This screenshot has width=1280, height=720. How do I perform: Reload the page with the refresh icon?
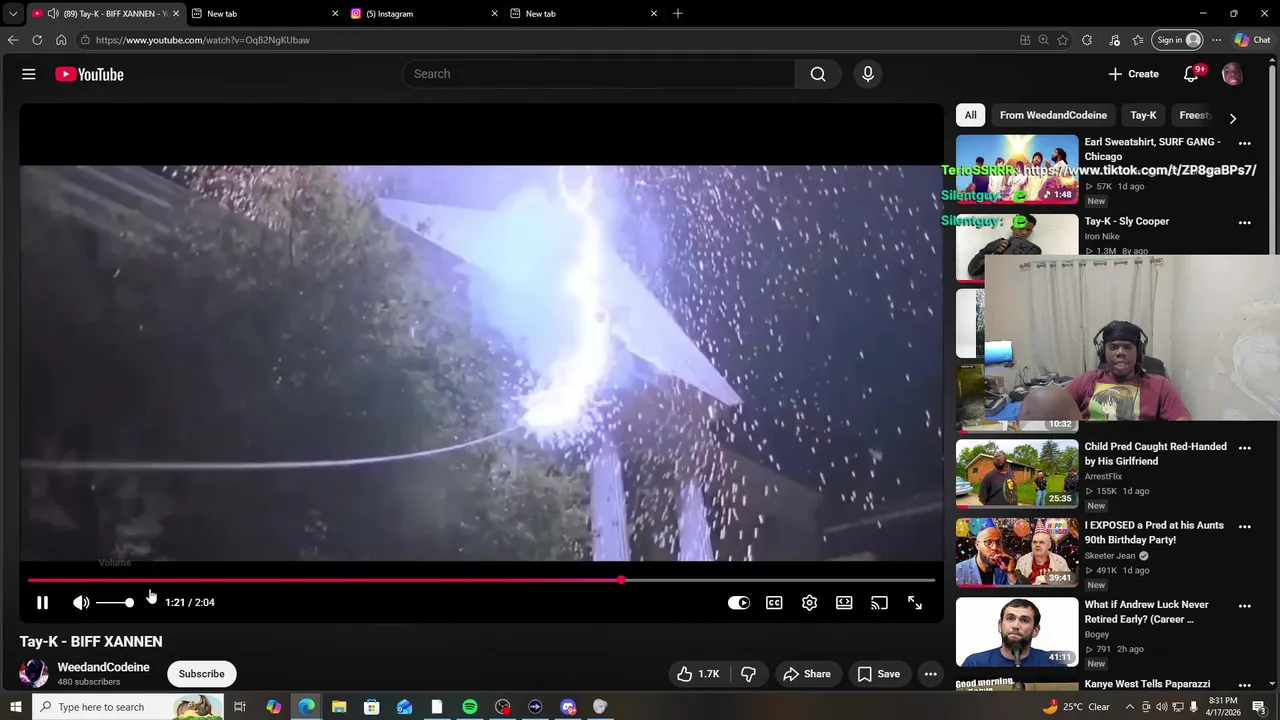[37, 40]
